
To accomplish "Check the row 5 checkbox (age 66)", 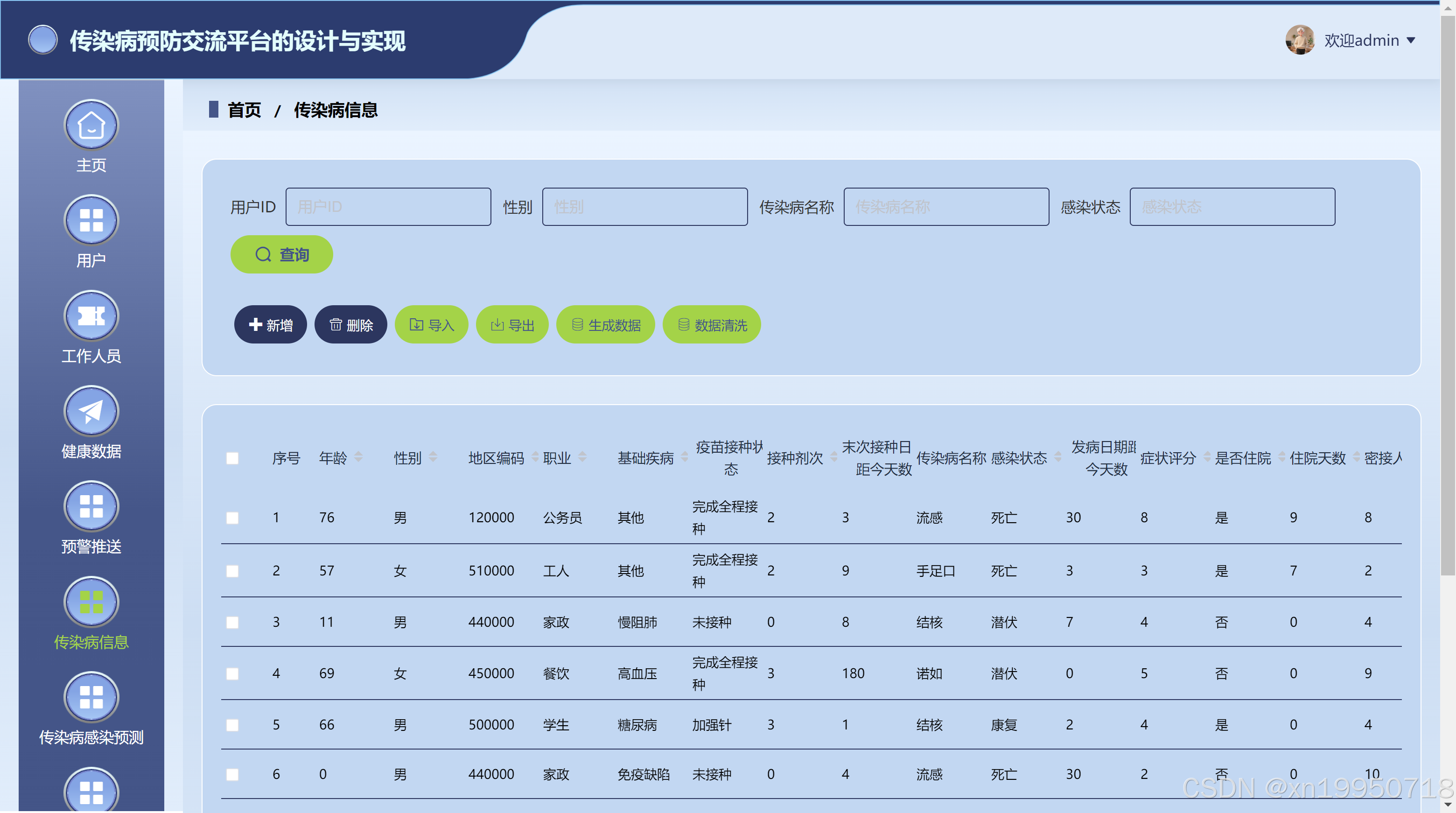I will pos(232,725).
